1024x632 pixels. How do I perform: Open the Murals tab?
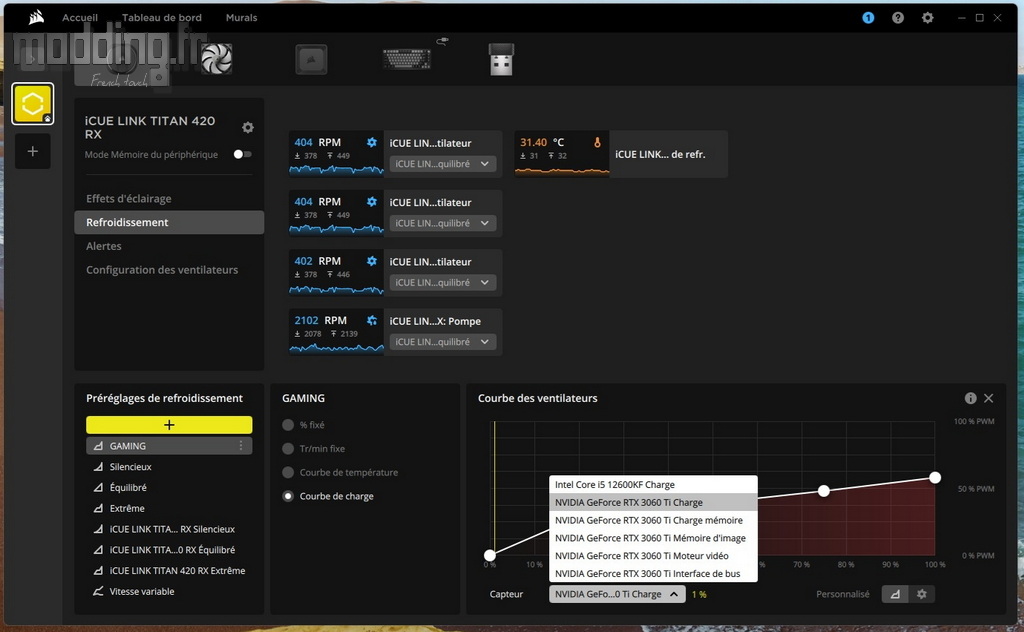pyautogui.click(x=242, y=18)
